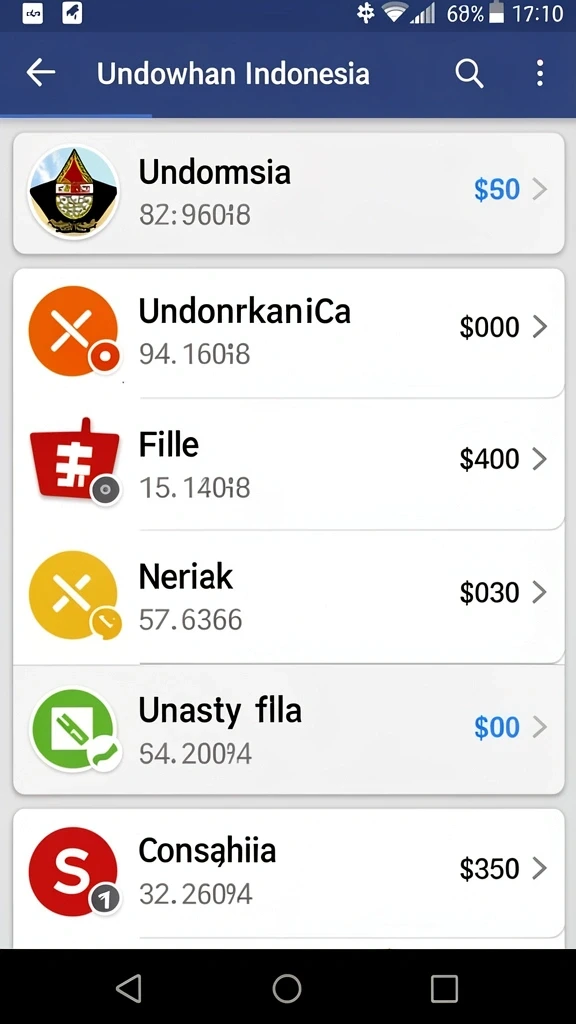Tap the $350 price label
This screenshot has width=576, height=1024.
pos(490,869)
